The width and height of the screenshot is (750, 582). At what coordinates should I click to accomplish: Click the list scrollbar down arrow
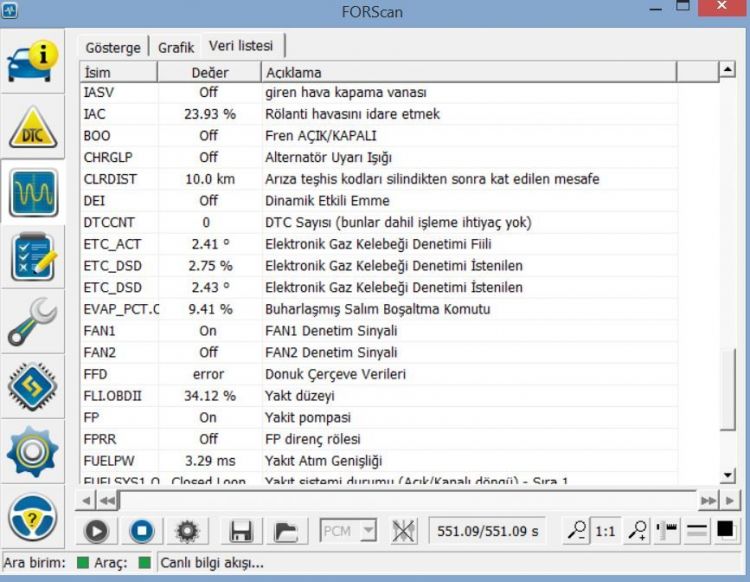pos(728,475)
